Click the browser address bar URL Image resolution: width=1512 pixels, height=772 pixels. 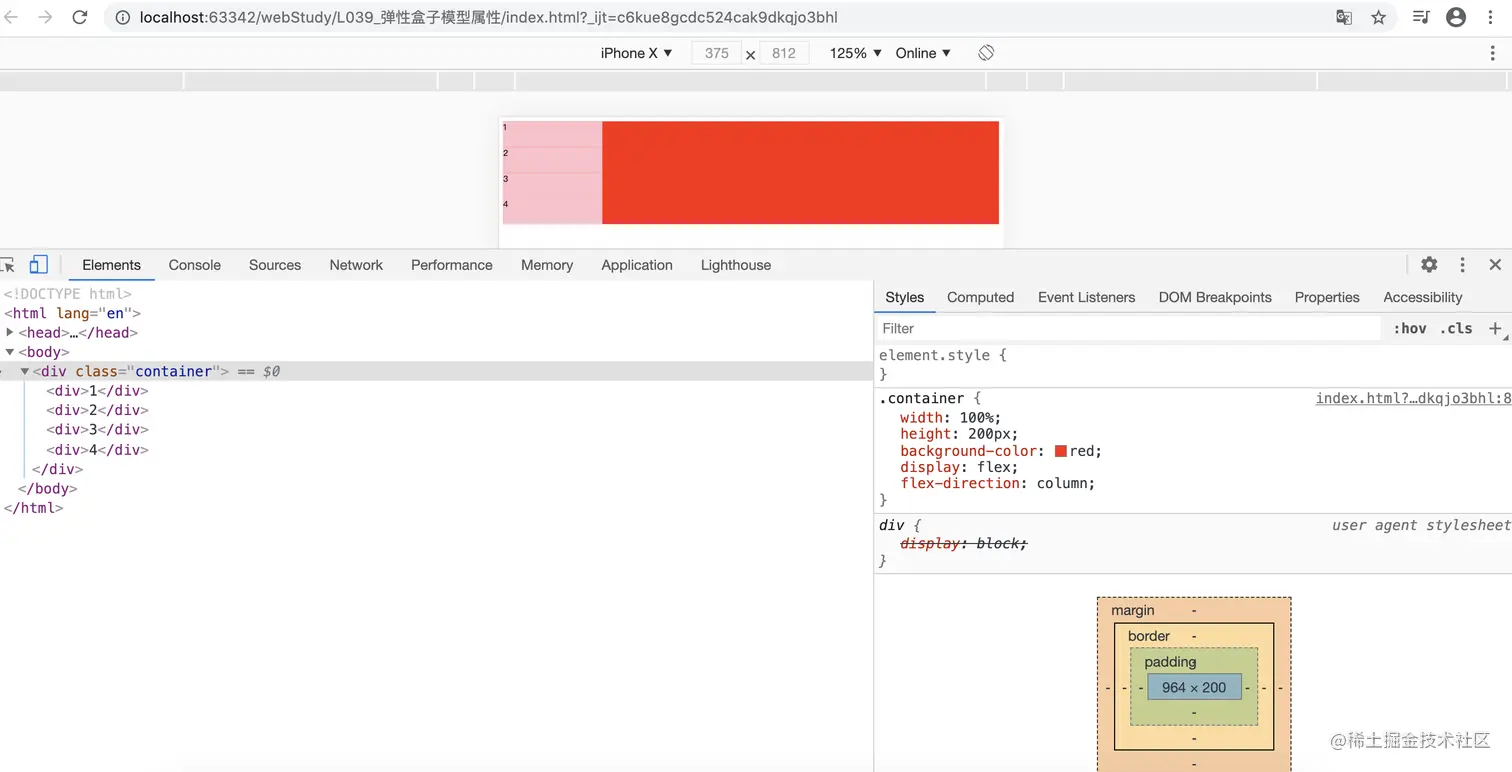pos(489,17)
